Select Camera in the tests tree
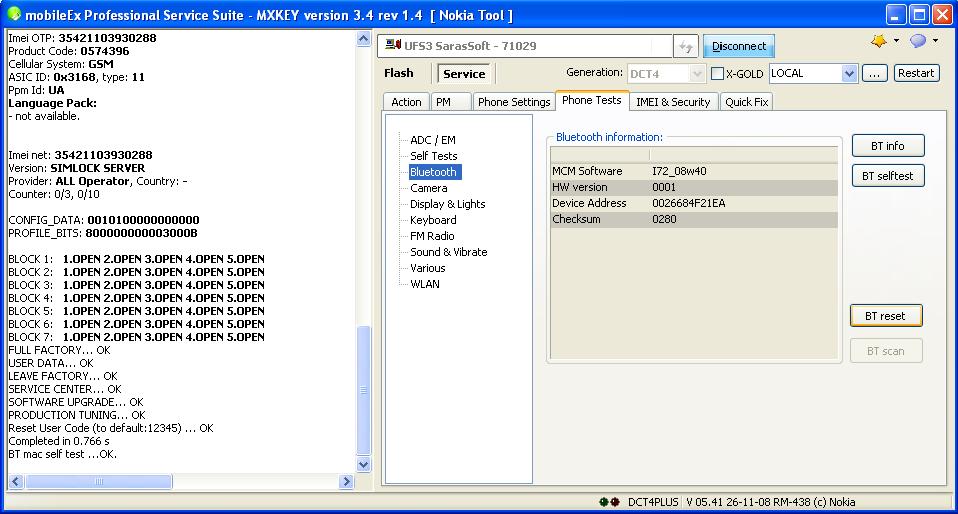The width and height of the screenshot is (958, 514). pos(429,188)
